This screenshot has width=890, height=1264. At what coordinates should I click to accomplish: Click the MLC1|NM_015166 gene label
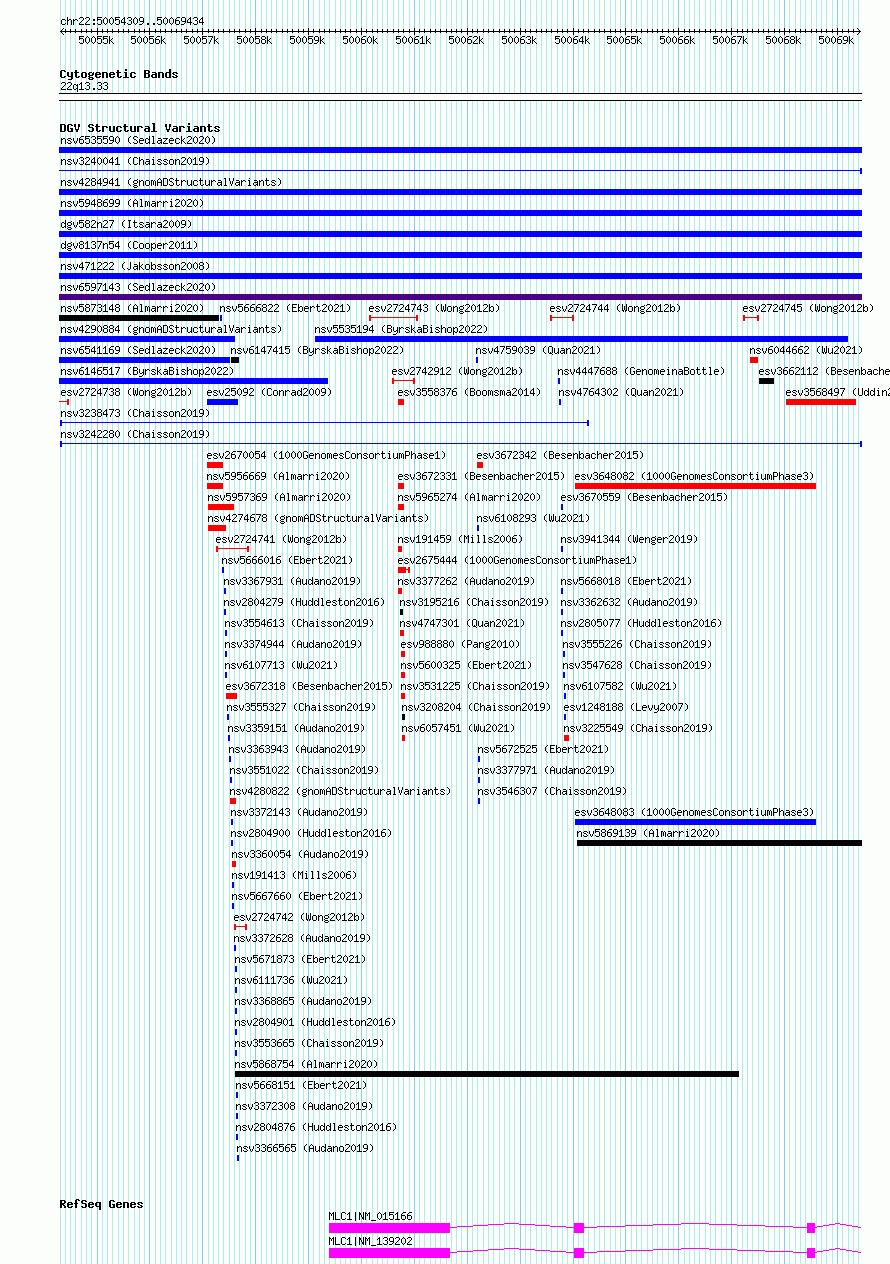(371, 1217)
